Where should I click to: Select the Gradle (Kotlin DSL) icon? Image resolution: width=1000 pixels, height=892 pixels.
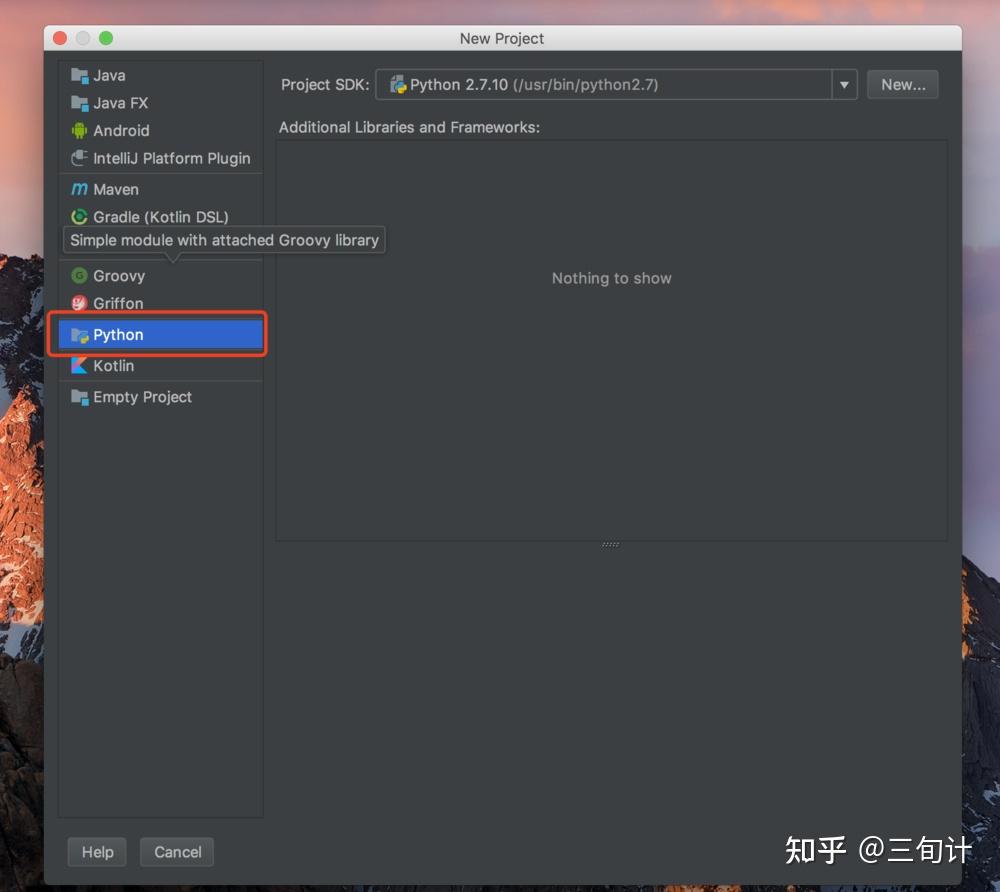point(79,217)
